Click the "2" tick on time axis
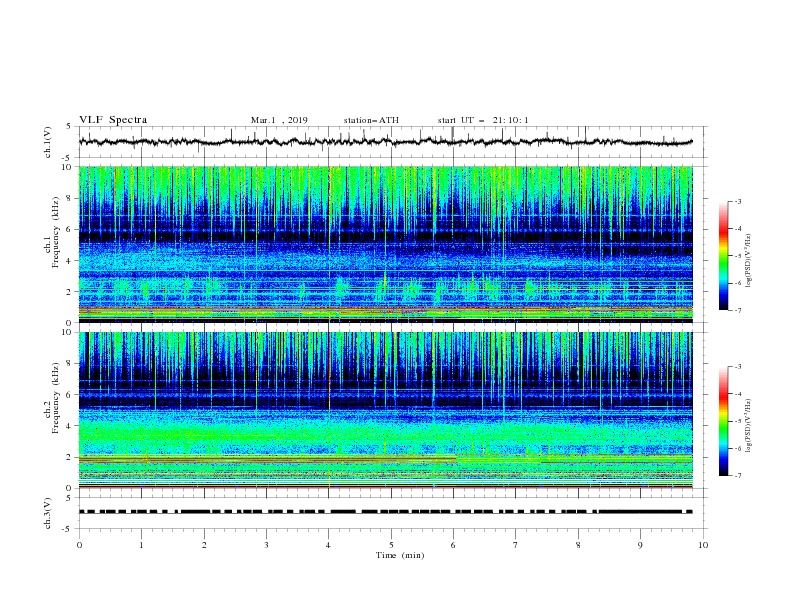The image size is (792, 612). click(204, 545)
